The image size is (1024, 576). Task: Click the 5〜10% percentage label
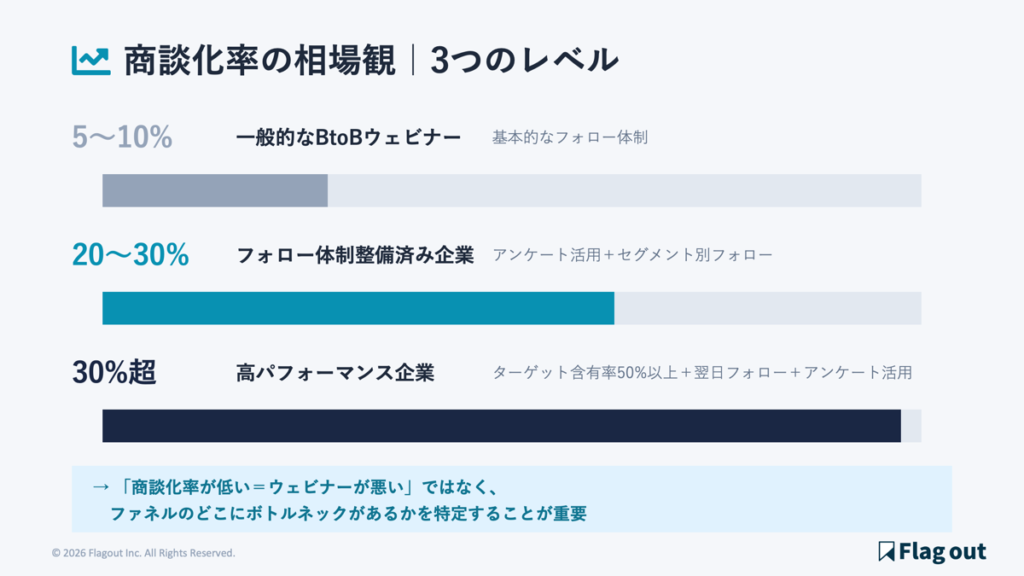[x=122, y=138]
